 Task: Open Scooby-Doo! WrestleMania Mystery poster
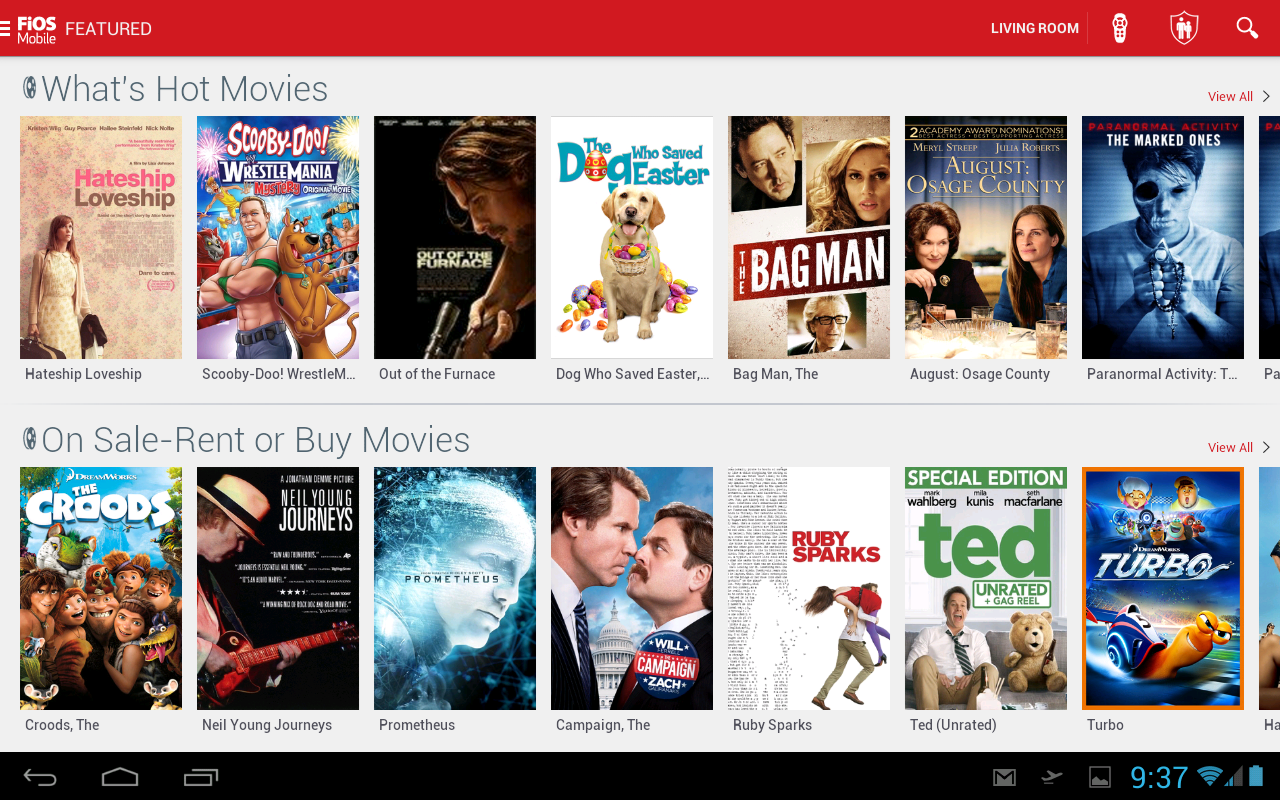(278, 237)
